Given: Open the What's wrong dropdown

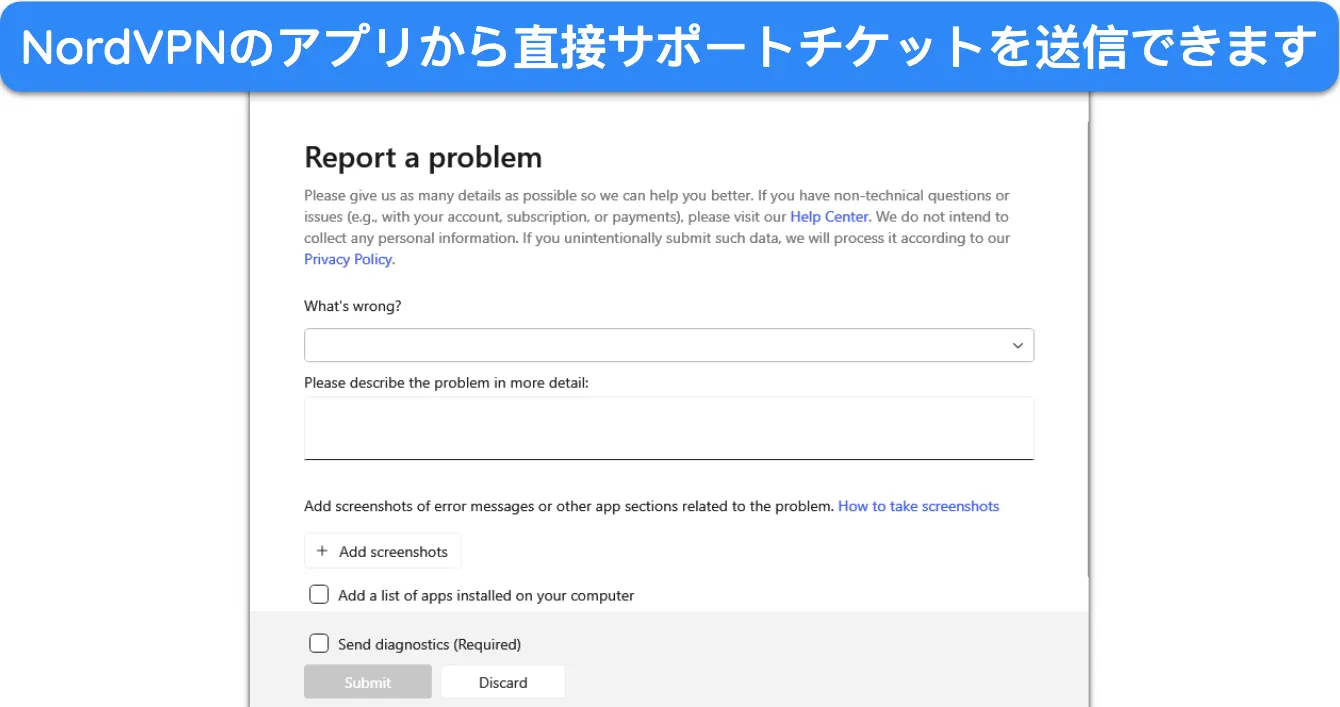Looking at the screenshot, I should coord(668,345).
